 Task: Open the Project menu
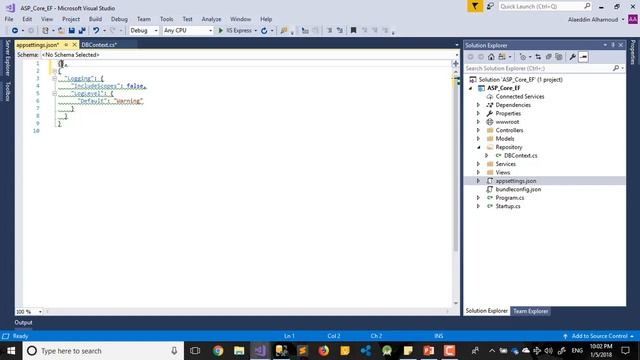pyautogui.click(x=71, y=19)
